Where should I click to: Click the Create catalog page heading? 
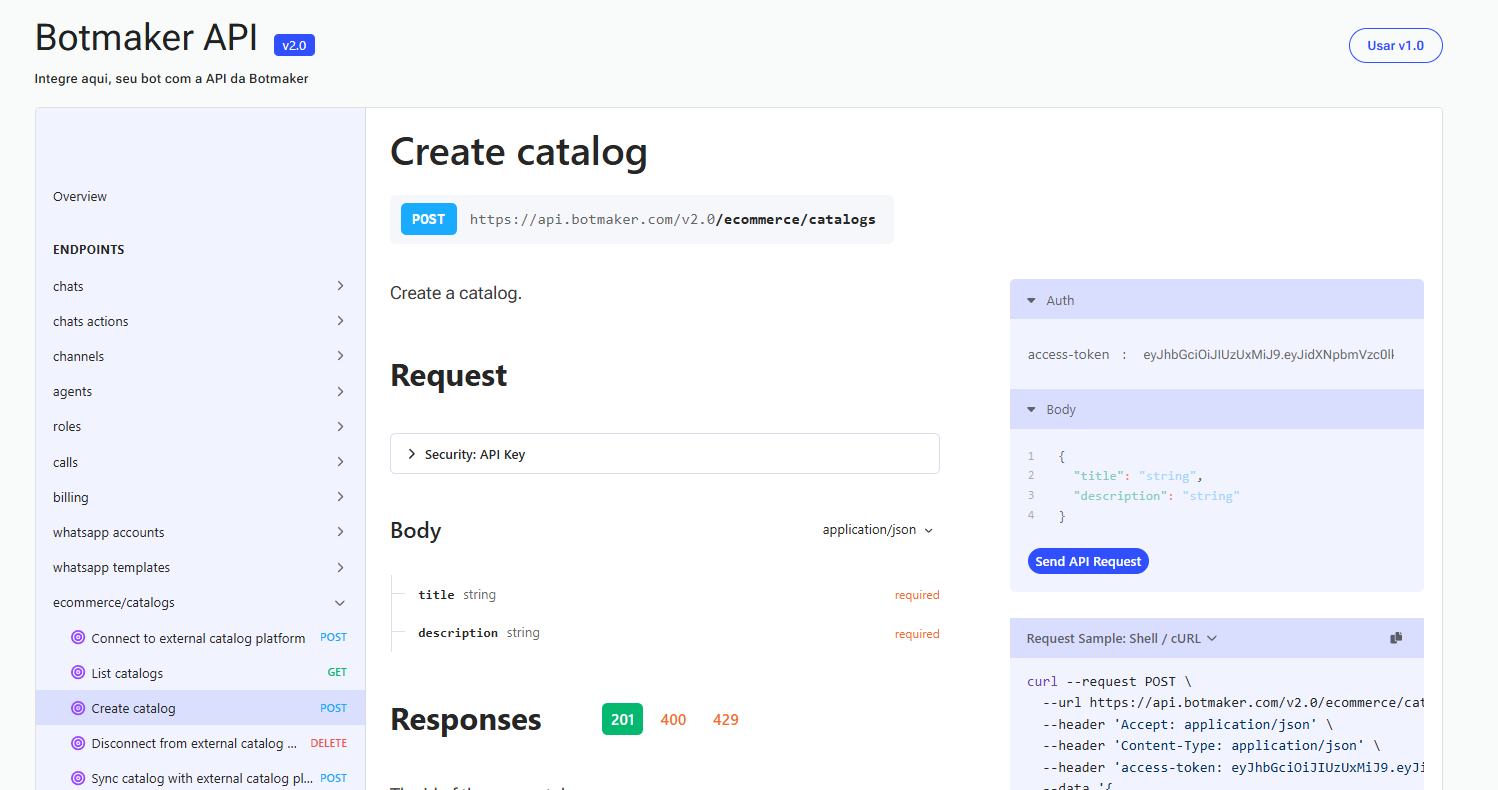519,153
